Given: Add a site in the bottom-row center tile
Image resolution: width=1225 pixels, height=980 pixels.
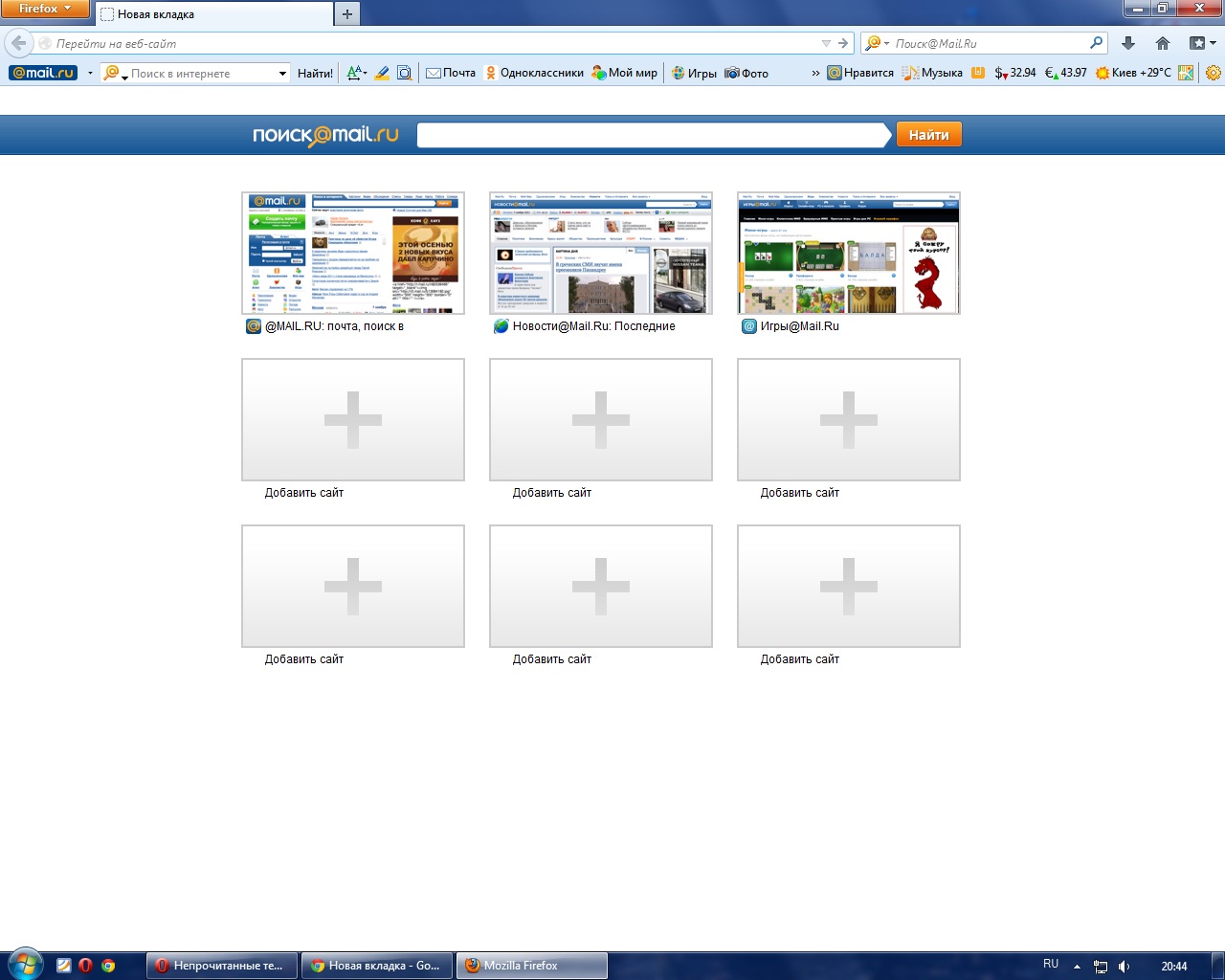Looking at the screenshot, I should 601,586.
